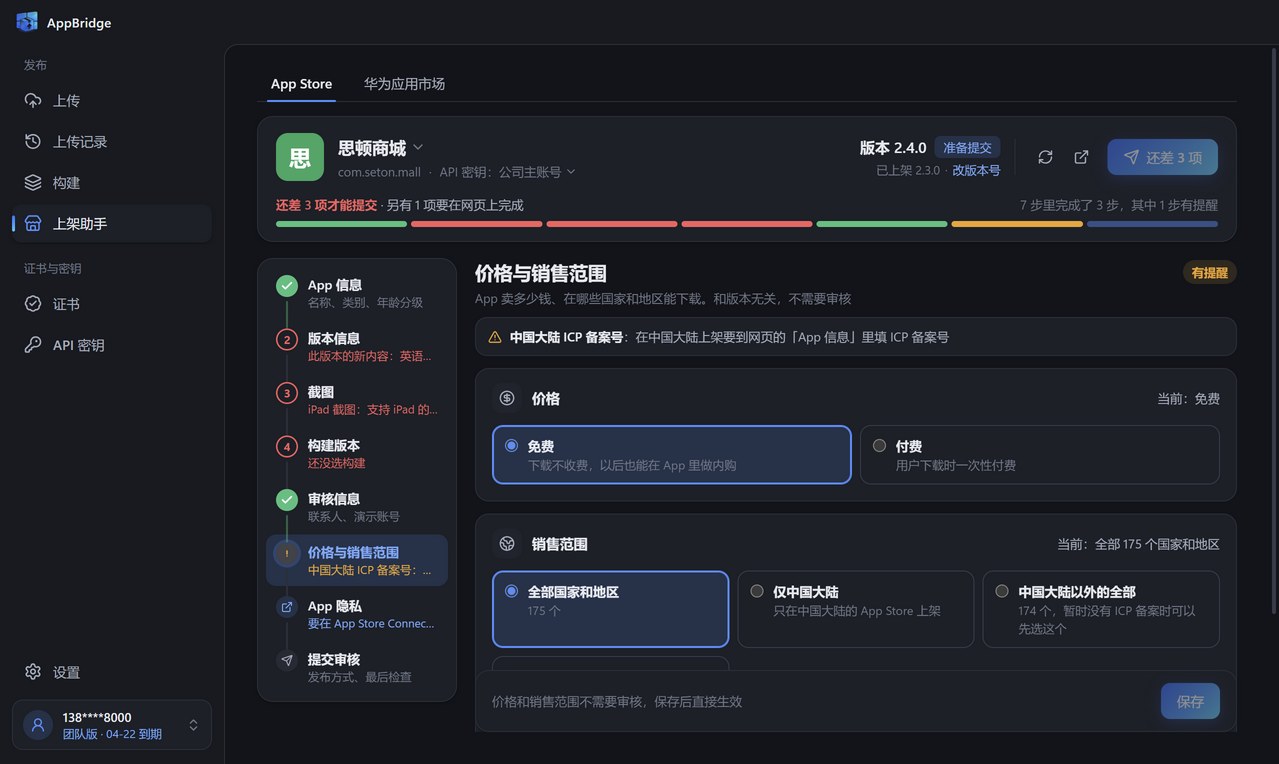Click the 证书 badge icon
Viewport: 1279px width, 764px height.
[33, 304]
